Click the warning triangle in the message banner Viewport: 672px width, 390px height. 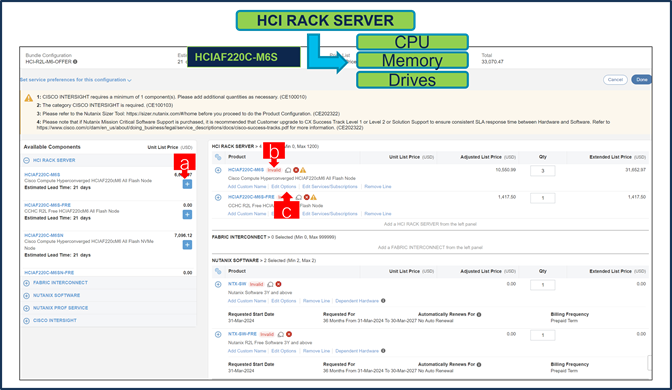pos(29,98)
